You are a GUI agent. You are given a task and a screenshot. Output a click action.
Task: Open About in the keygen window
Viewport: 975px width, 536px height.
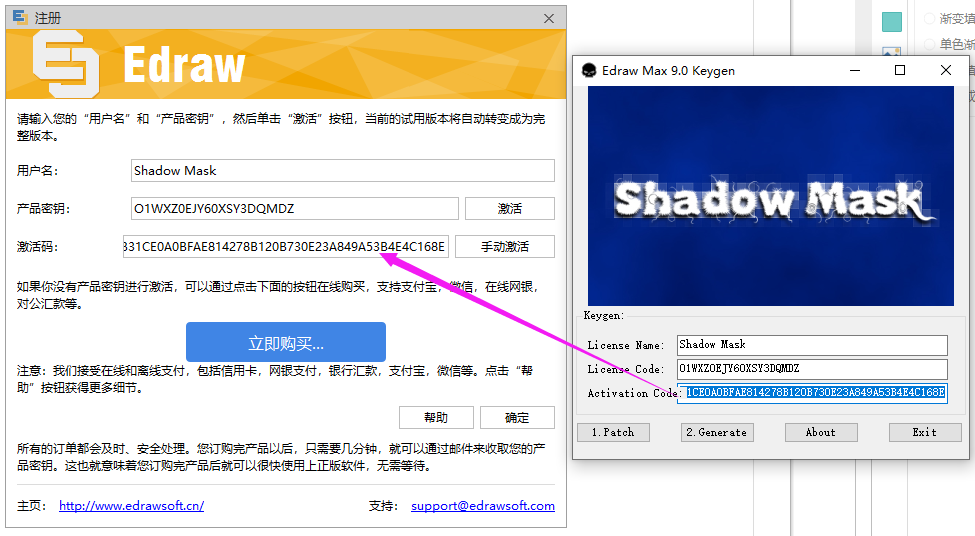(821, 432)
